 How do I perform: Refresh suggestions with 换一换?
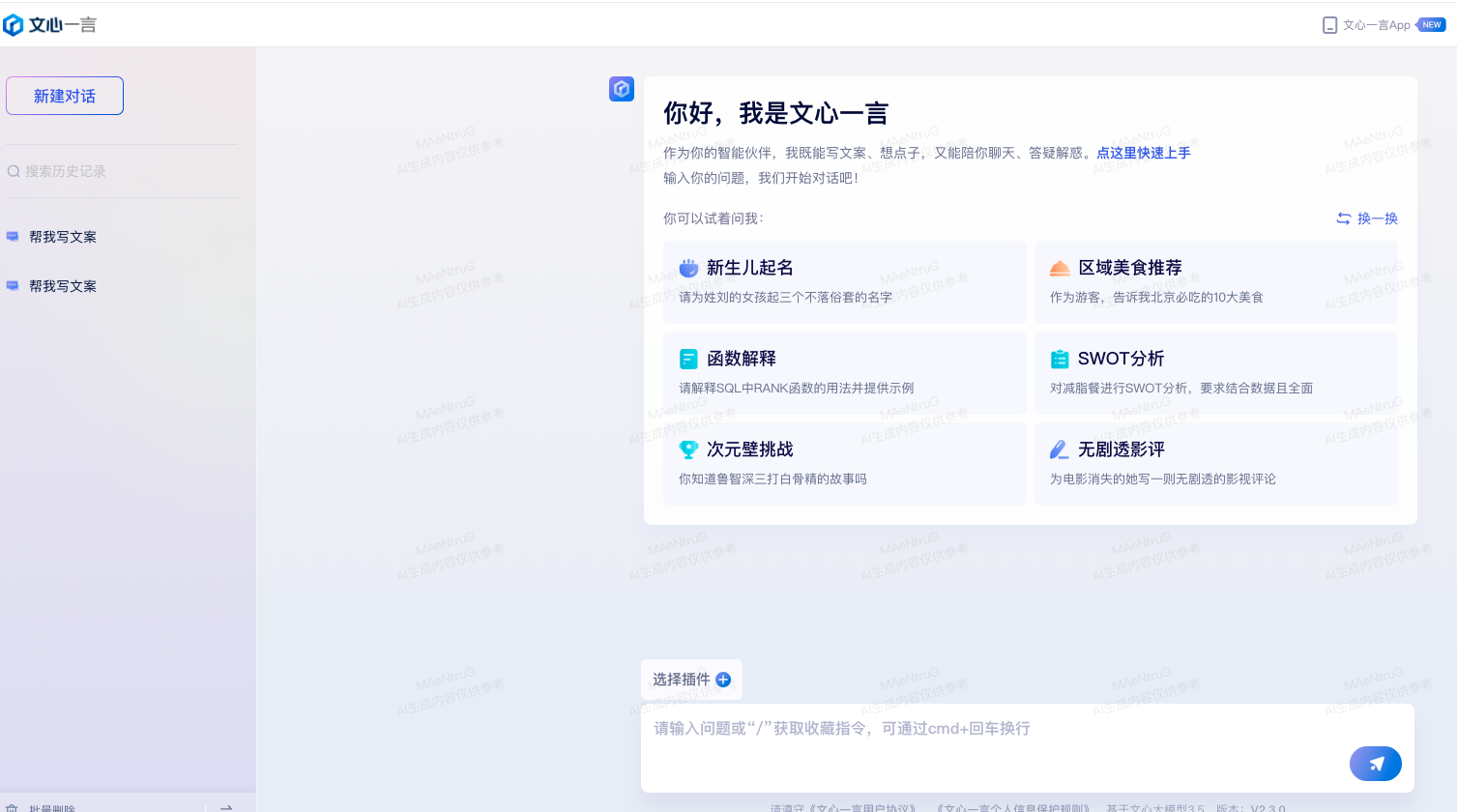(x=1367, y=218)
